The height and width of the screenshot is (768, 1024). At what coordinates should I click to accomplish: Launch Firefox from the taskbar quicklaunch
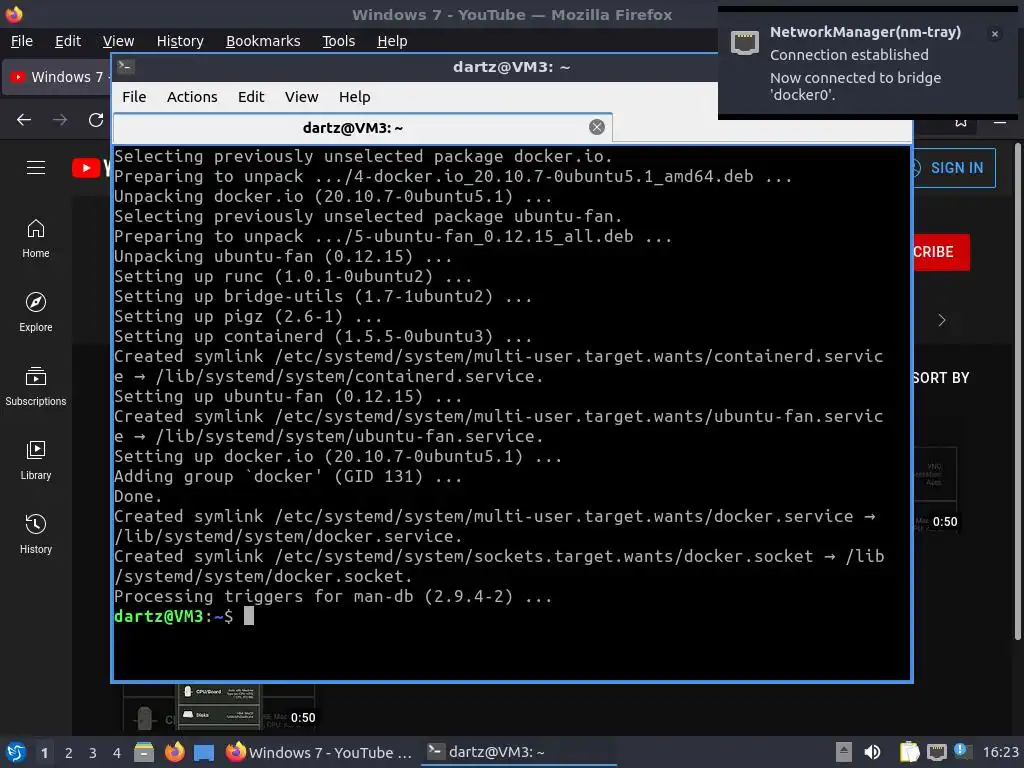pyautogui.click(x=174, y=752)
